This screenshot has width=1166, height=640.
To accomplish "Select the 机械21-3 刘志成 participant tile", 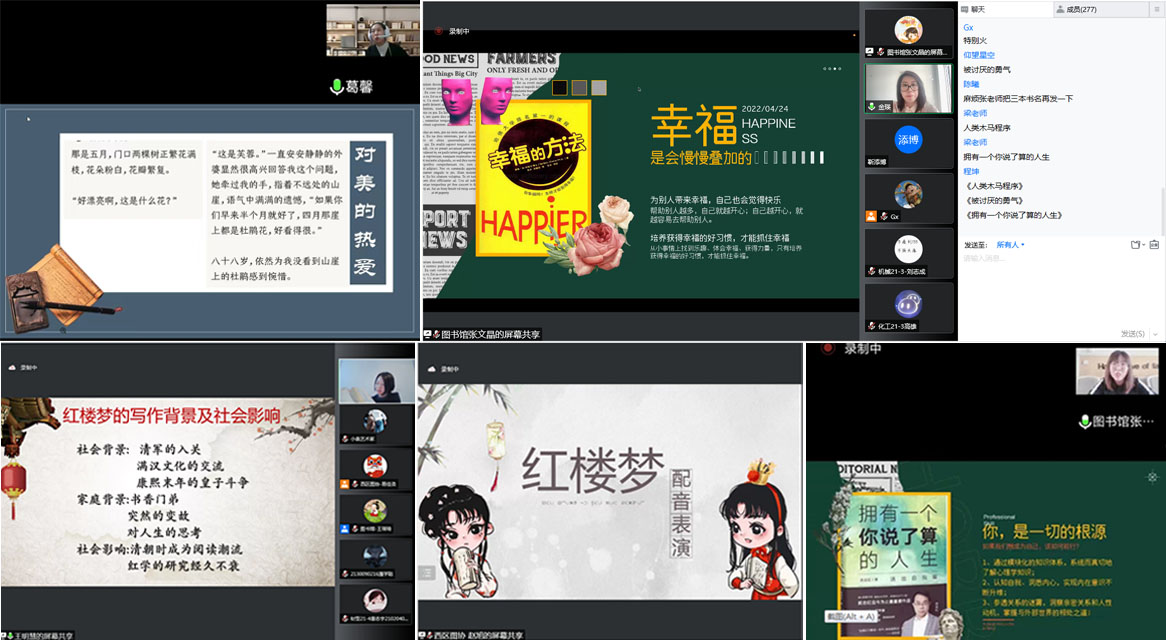I will pyautogui.click(x=908, y=252).
